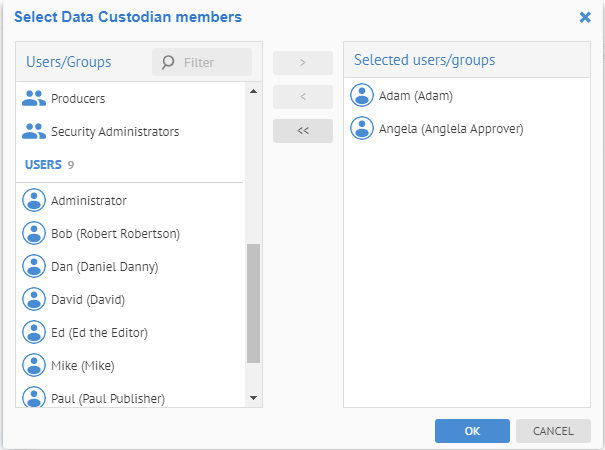The height and width of the screenshot is (450, 605).
Task: Click Bob's user avatar icon
Action: click(x=34, y=233)
